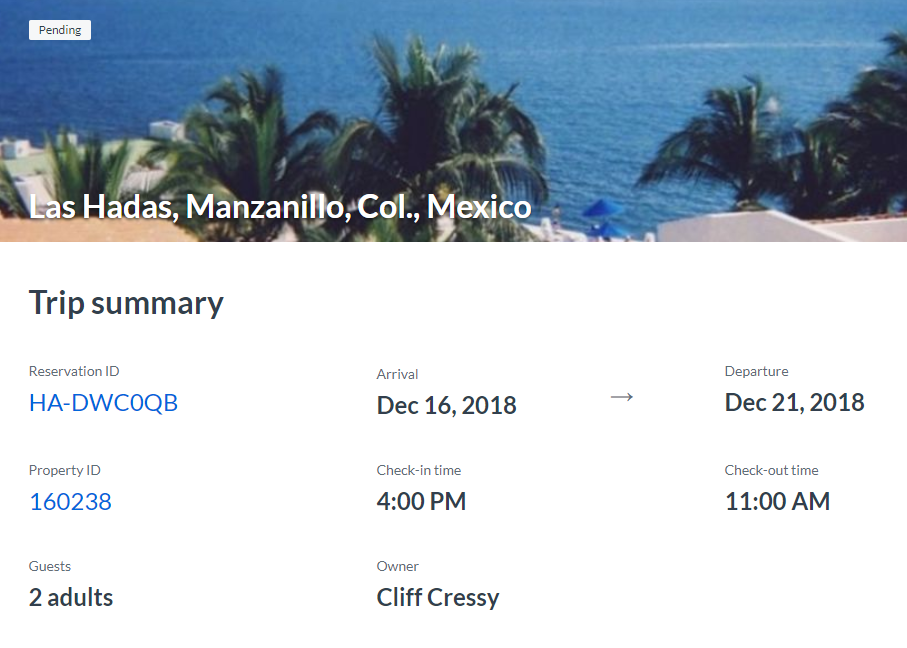This screenshot has height=648, width=907.
Task: Click the Pending status badge
Action: click(60, 30)
